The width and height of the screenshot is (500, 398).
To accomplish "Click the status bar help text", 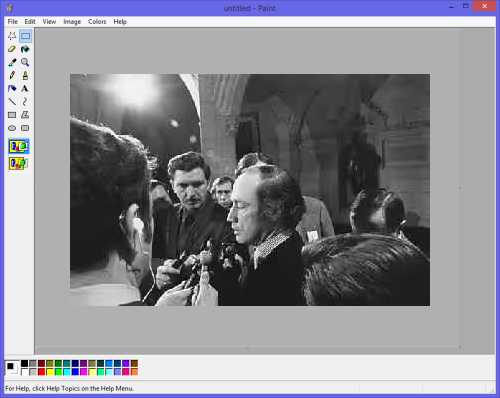I will (x=69, y=388).
